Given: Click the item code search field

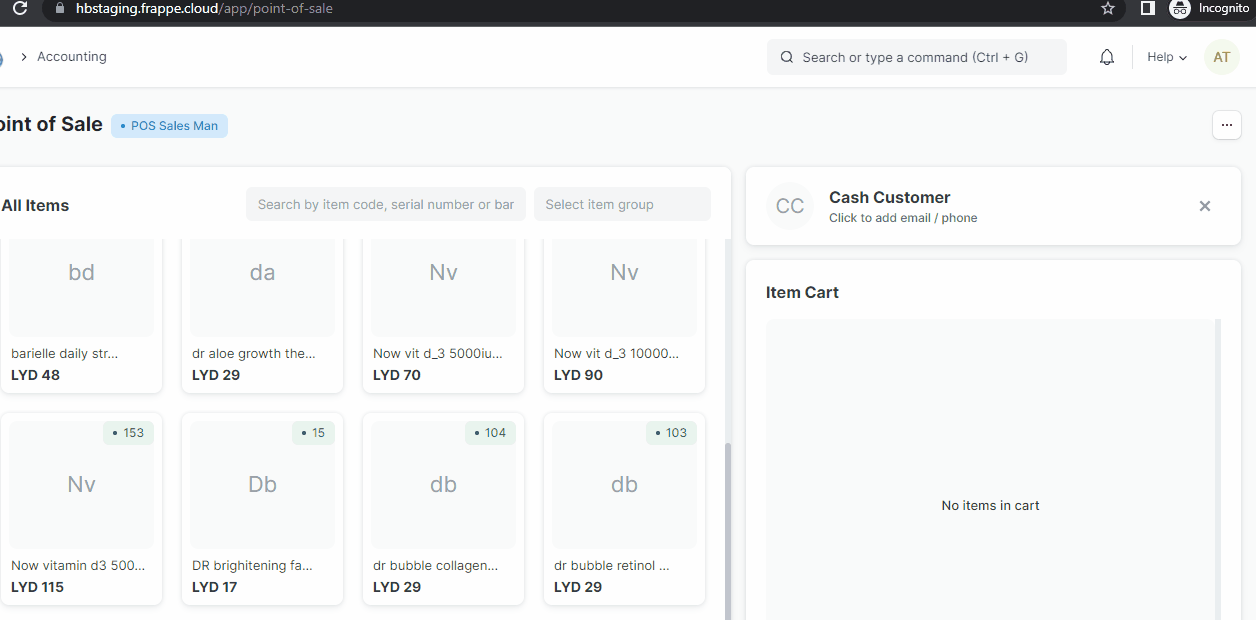Looking at the screenshot, I should (385, 204).
